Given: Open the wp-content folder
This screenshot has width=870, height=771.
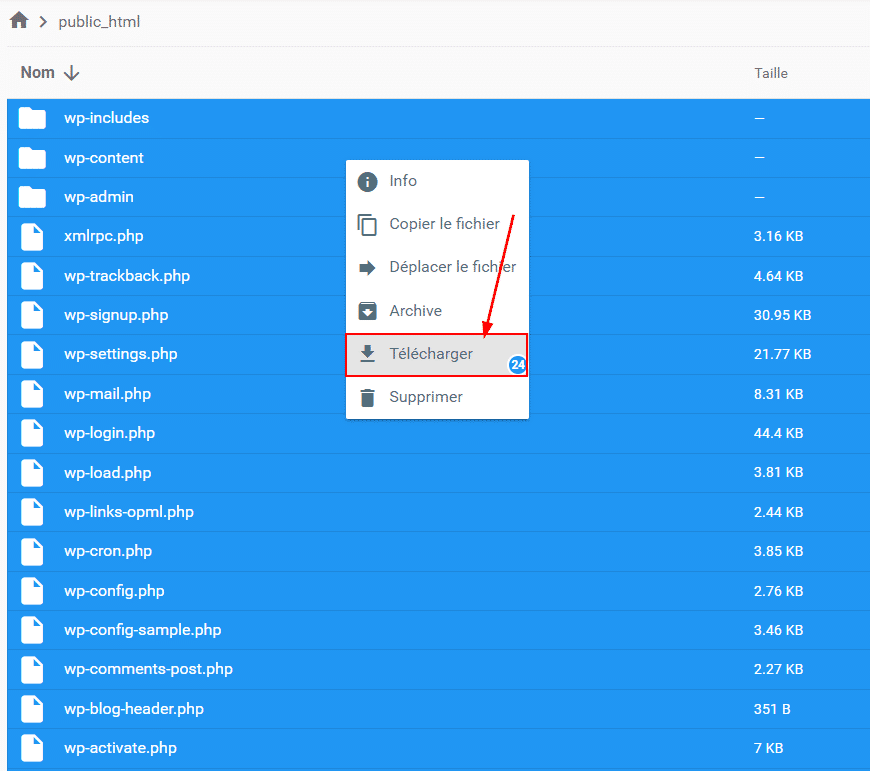Looking at the screenshot, I should point(104,158).
